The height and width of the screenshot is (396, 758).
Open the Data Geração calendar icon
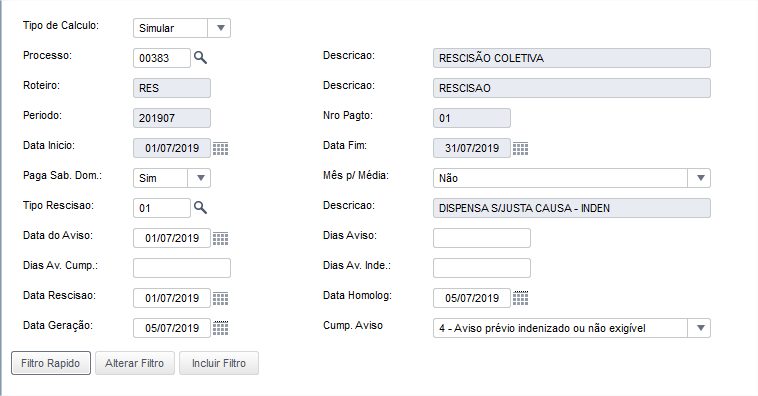click(220, 328)
